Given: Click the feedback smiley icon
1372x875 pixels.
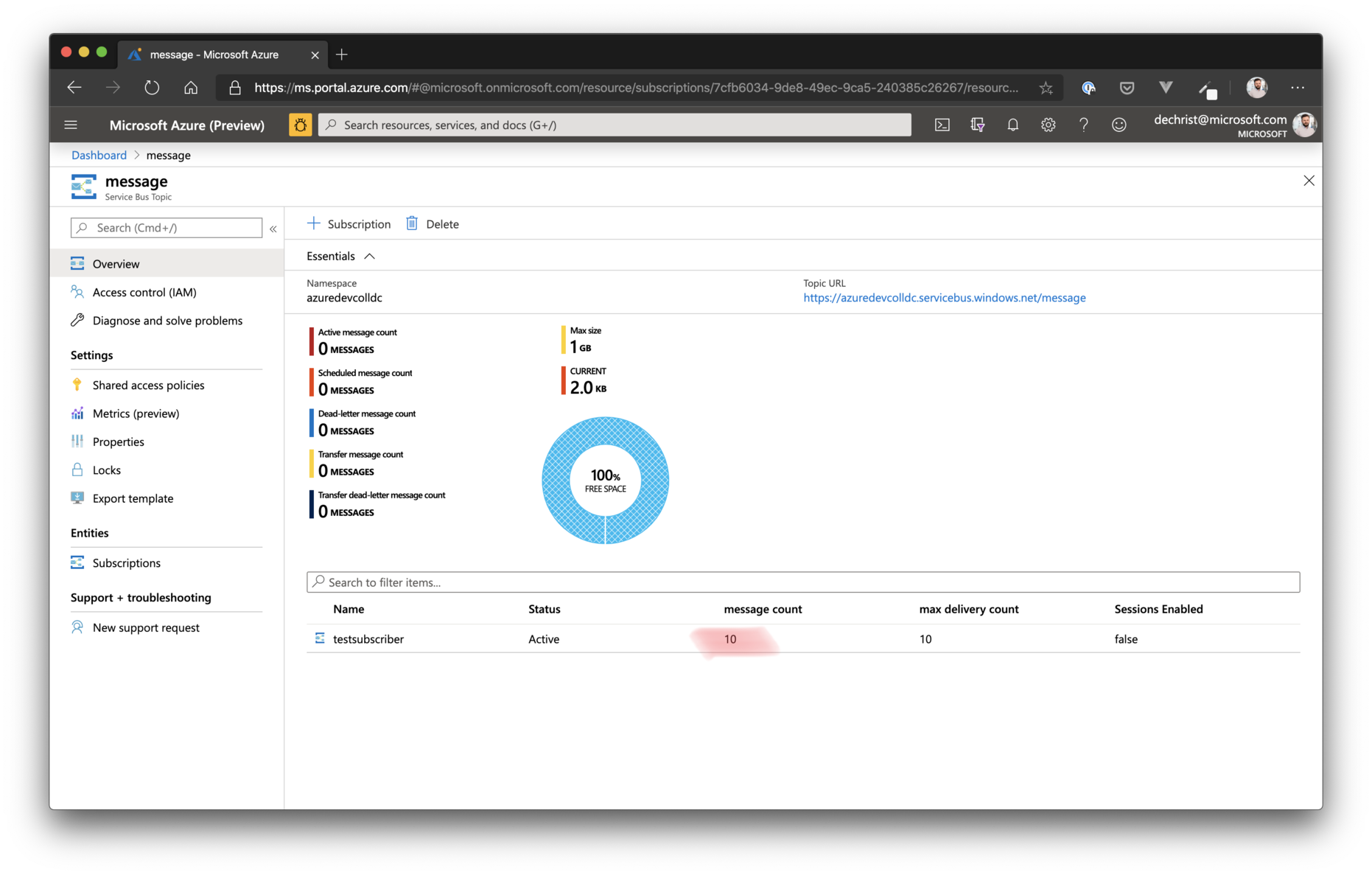Looking at the screenshot, I should pos(1119,125).
